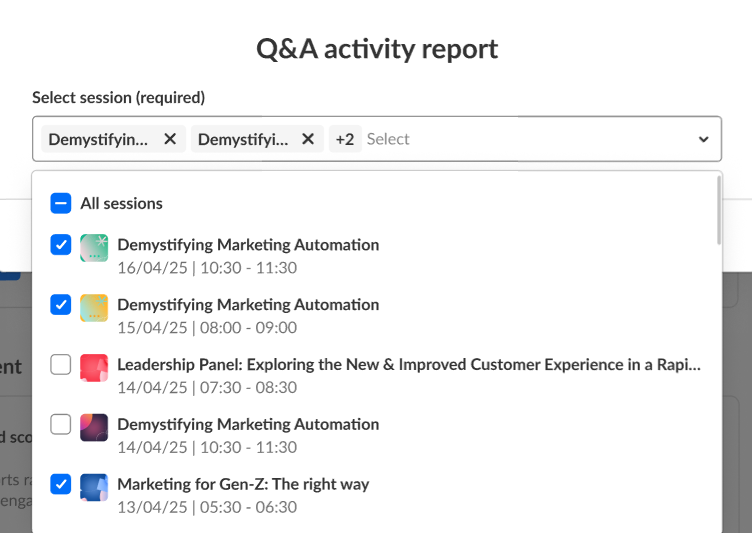Screen dimensions: 752x533
Task: Click dark purple icon for 14/04/25 10:30 session
Action: [94, 428]
